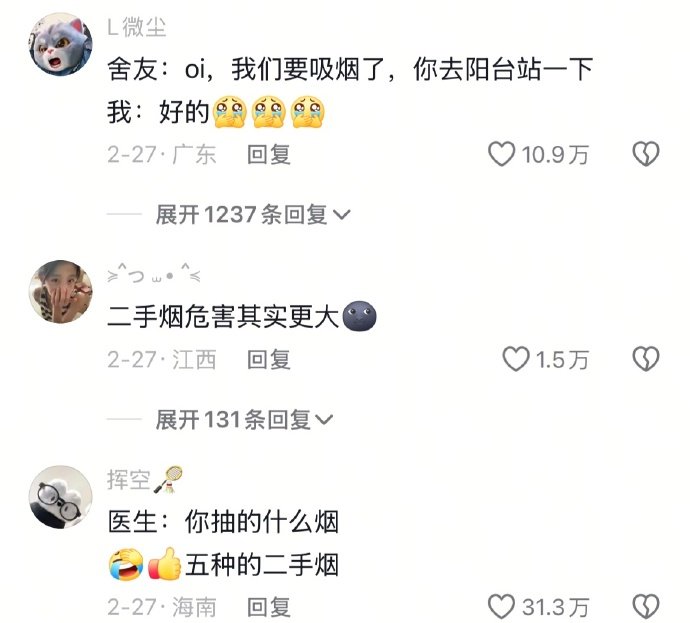Reply to 挥空's 海南 comment
This screenshot has height=623, width=690.
pos(269,607)
